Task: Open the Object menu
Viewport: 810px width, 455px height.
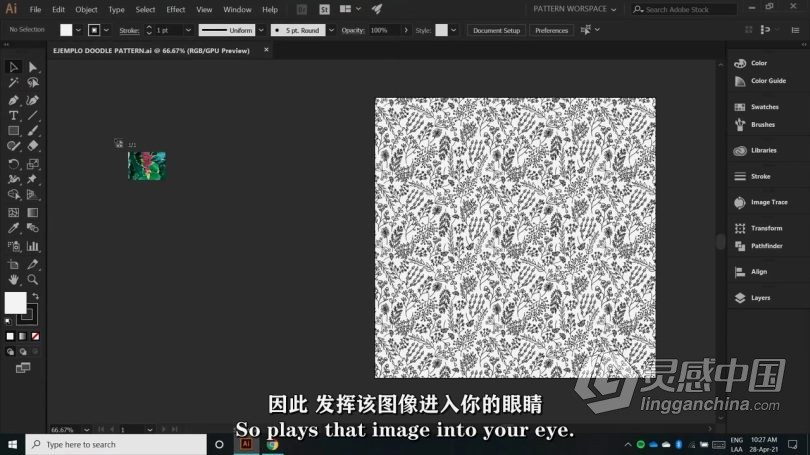Action: 86,9
